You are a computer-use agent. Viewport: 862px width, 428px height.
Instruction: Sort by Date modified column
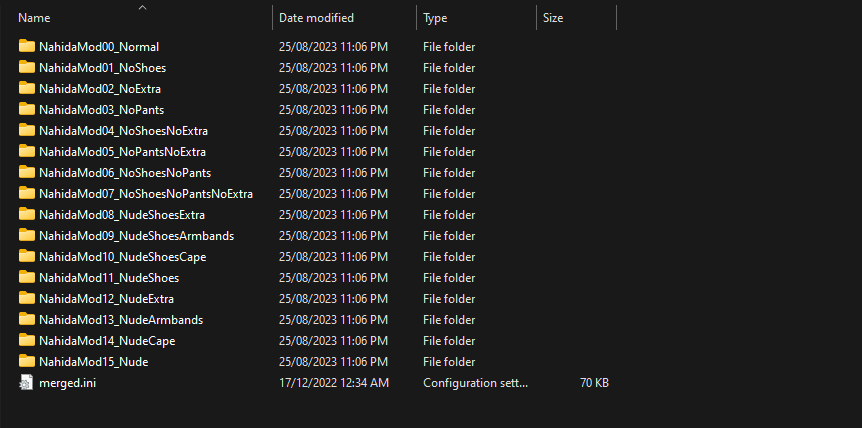(316, 18)
